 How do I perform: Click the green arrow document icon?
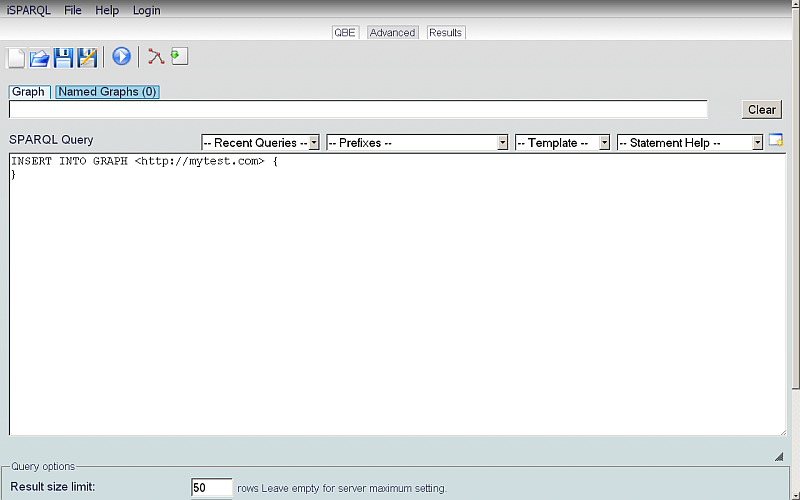(x=179, y=56)
